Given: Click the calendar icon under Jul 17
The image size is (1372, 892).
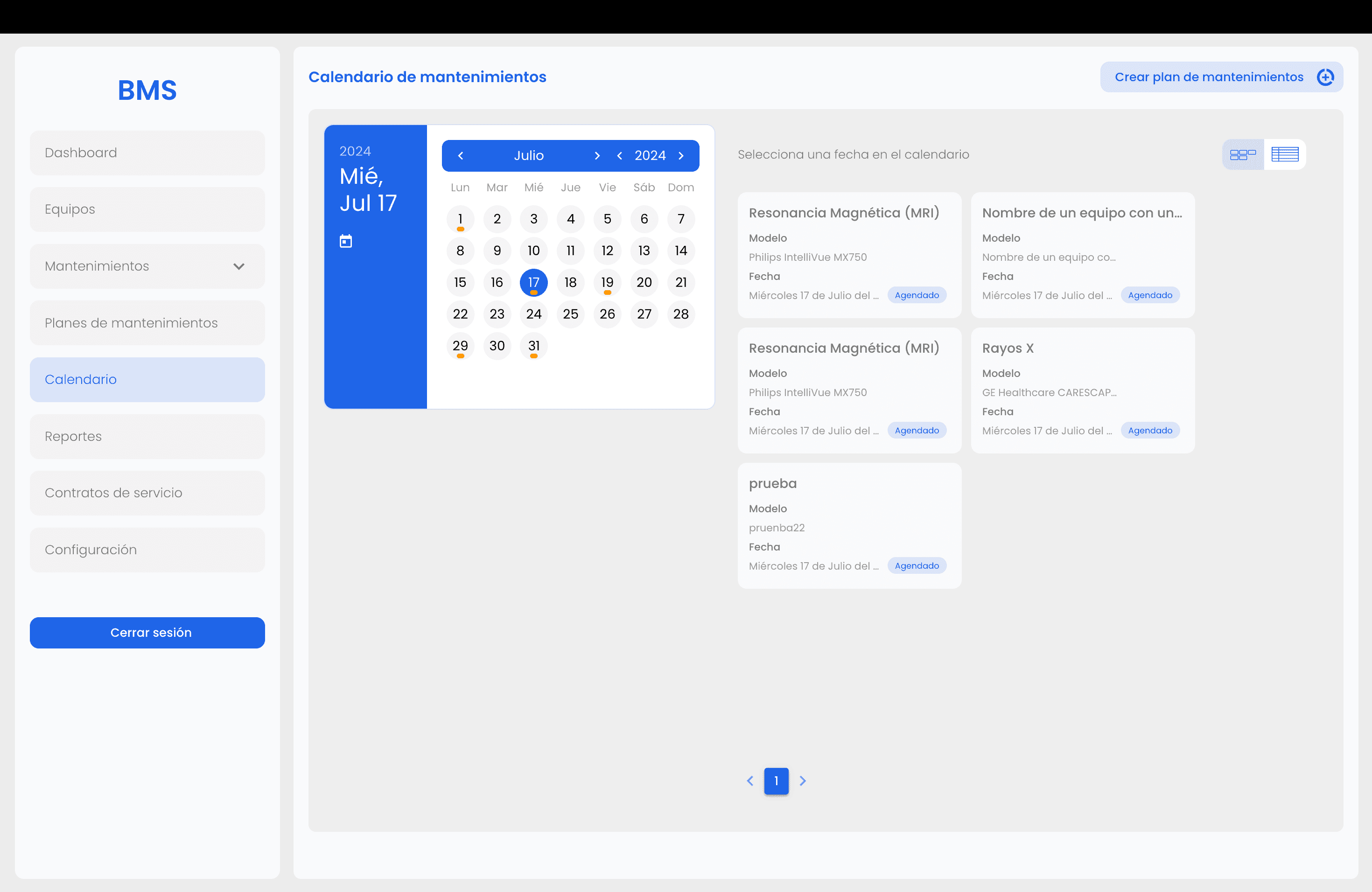Looking at the screenshot, I should pos(346,241).
